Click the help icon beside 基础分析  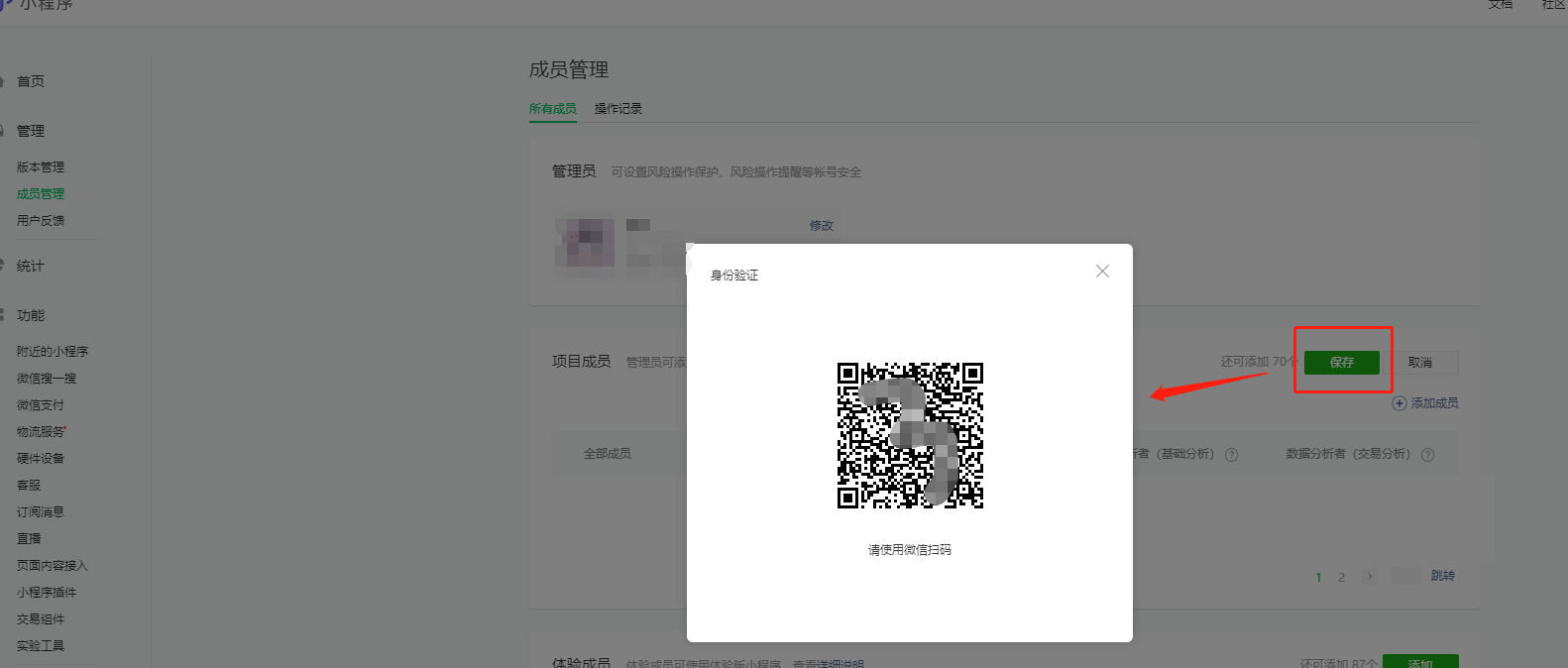1231,455
